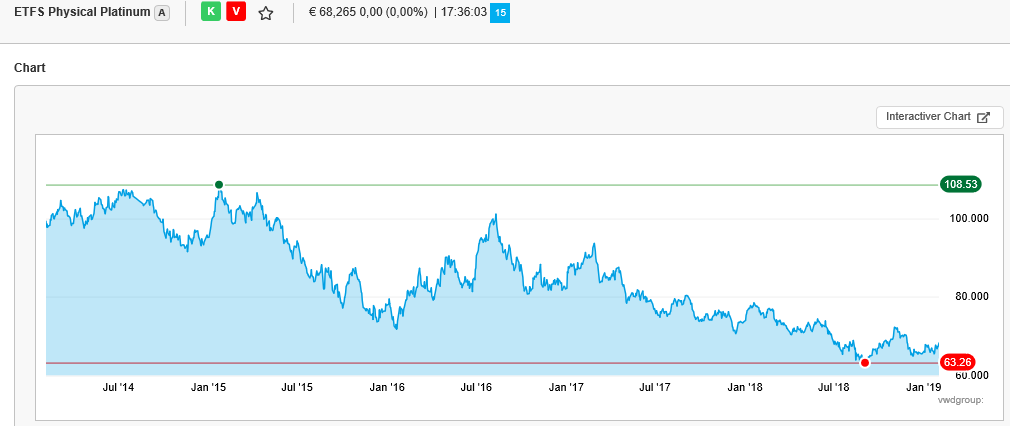
Task: Click the Jan '16 axis label
Action: pos(387,386)
